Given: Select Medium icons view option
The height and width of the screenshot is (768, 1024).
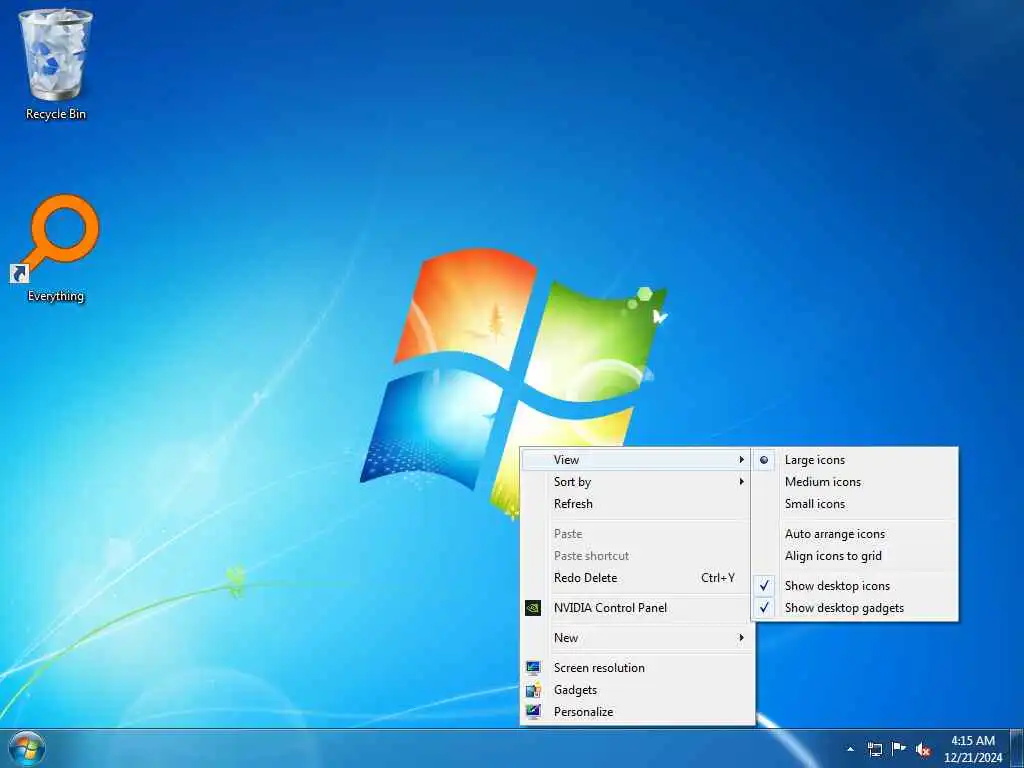Looking at the screenshot, I should pos(855,482).
